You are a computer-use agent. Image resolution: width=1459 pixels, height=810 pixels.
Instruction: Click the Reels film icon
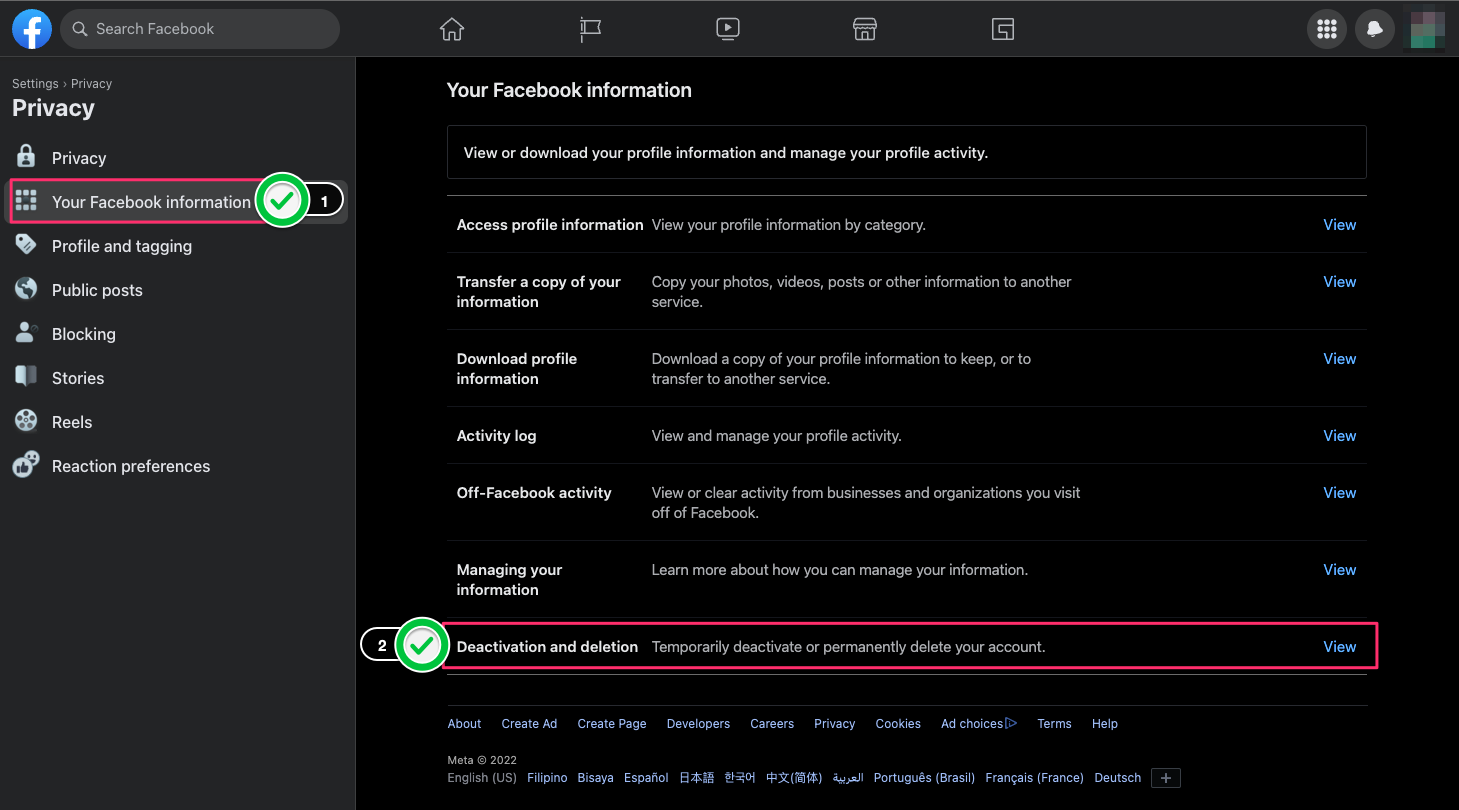coord(26,421)
